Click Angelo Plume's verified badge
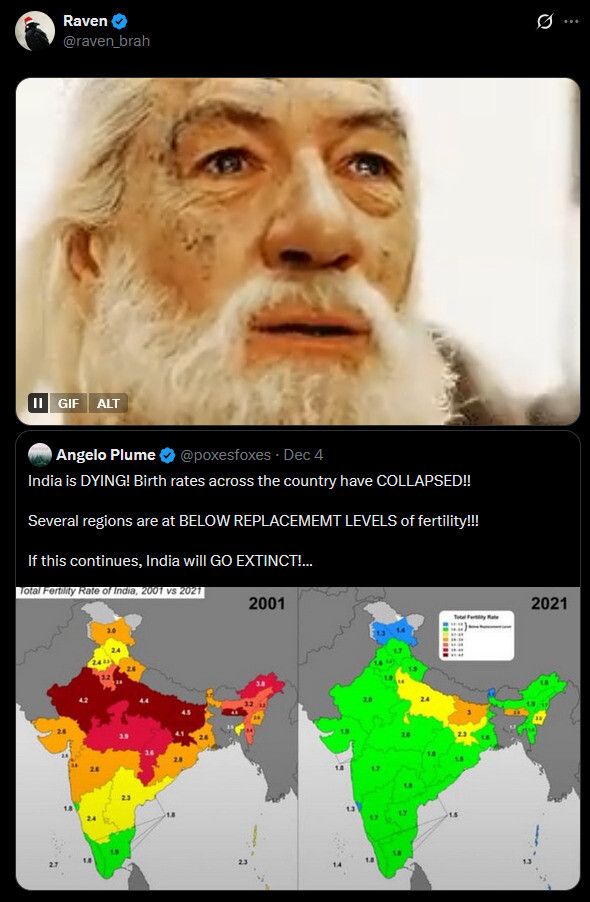Screen dimensions: 590x902 pyautogui.click(x=167, y=455)
